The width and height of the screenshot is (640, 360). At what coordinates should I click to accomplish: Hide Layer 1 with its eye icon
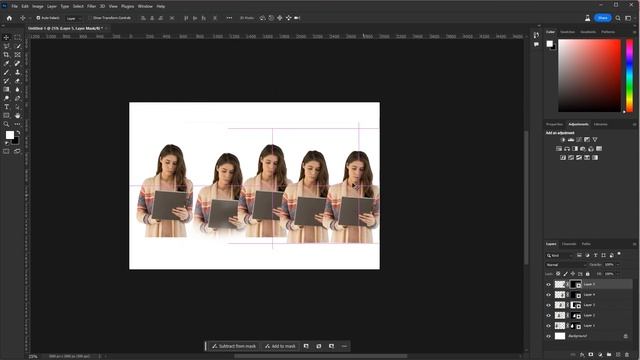pos(549,326)
